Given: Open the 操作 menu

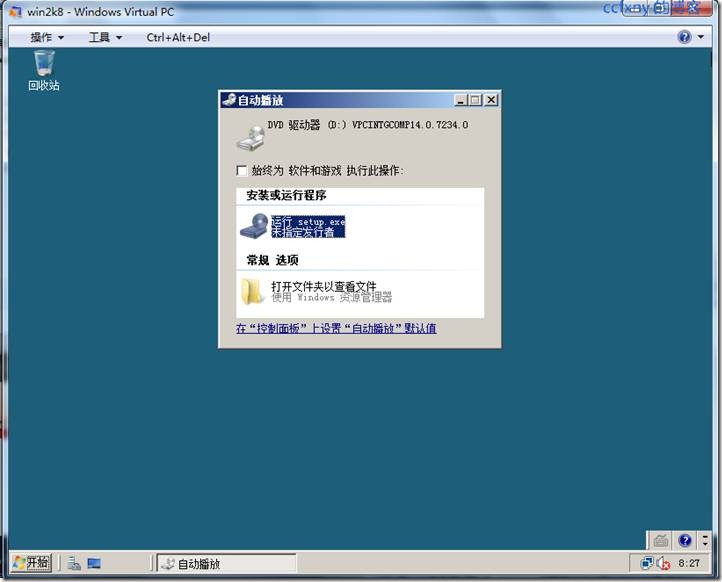Looking at the screenshot, I should click(47, 37).
